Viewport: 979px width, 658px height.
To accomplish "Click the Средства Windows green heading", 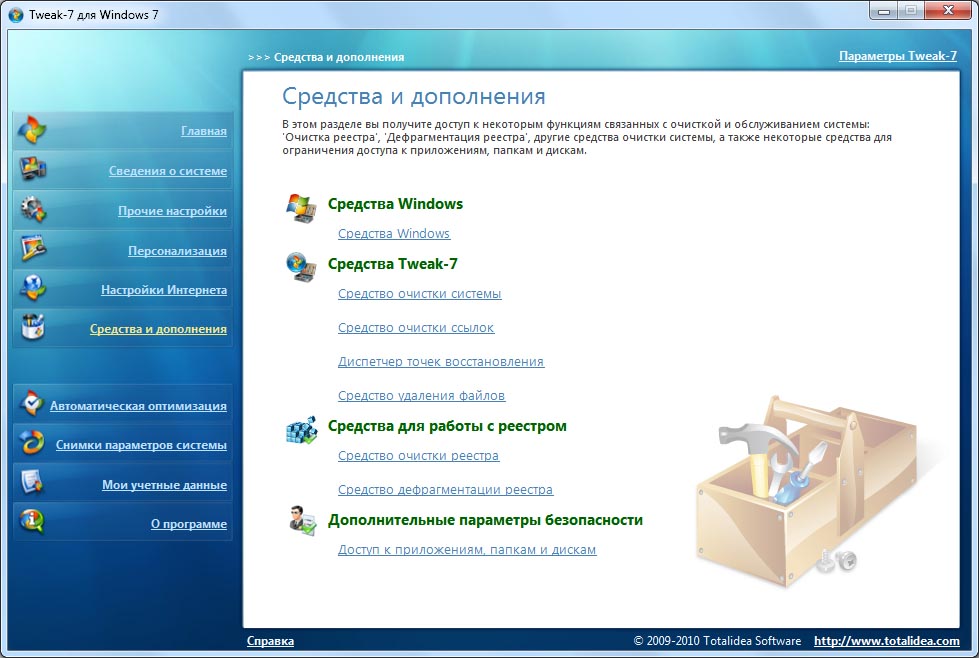I will coord(395,204).
